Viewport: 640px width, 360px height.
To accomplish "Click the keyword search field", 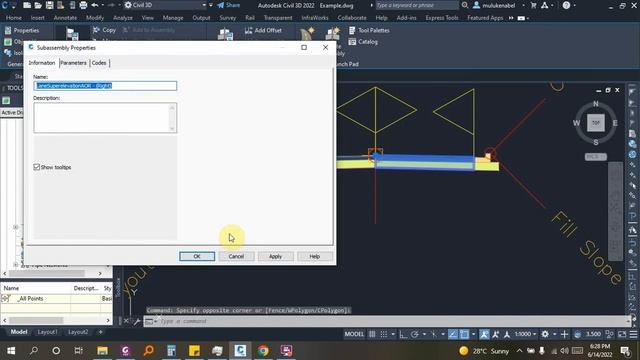I will click(x=416, y=5).
